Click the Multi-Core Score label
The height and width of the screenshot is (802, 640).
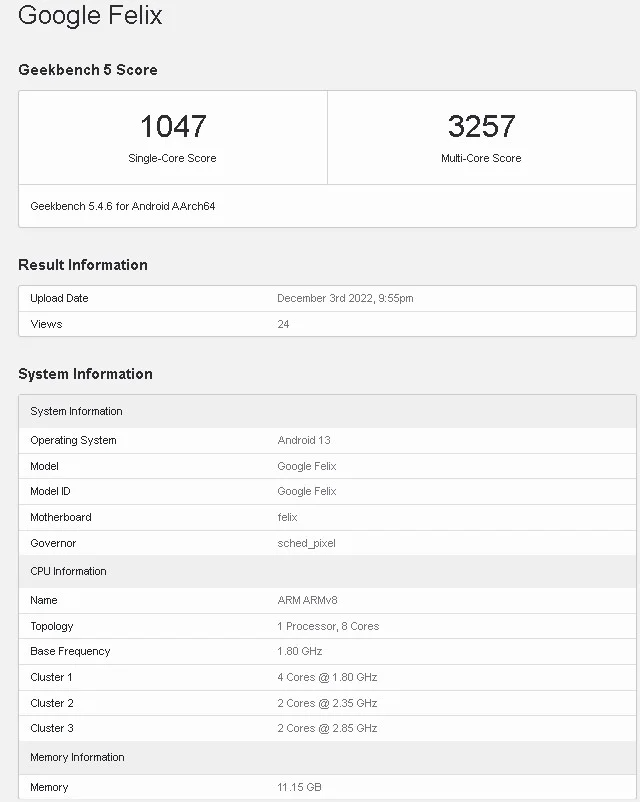point(481,158)
